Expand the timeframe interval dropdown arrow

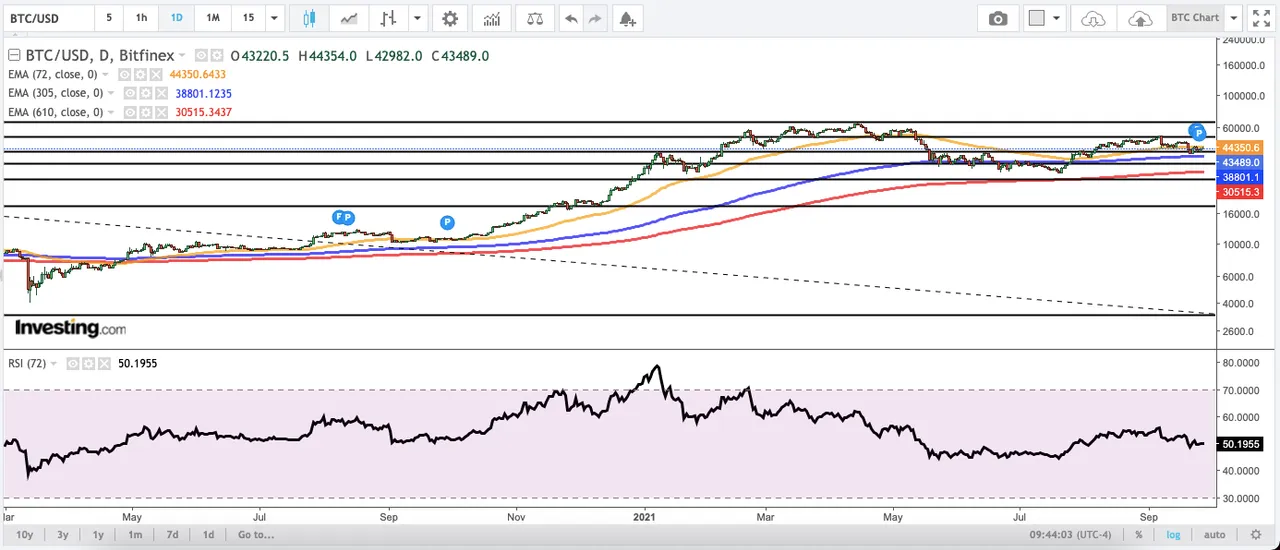tap(274, 18)
